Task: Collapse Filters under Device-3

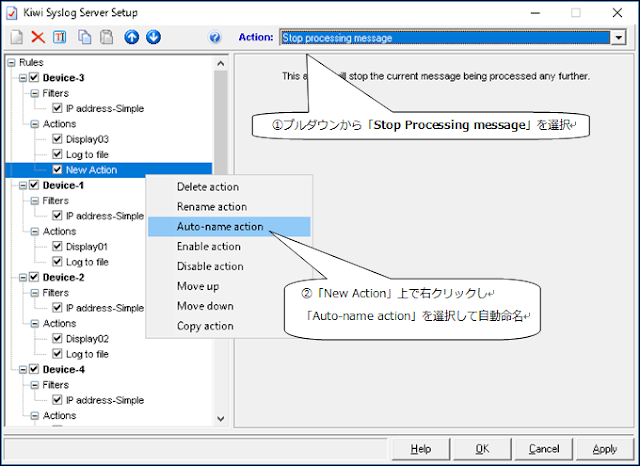Action: tap(35, 93)
